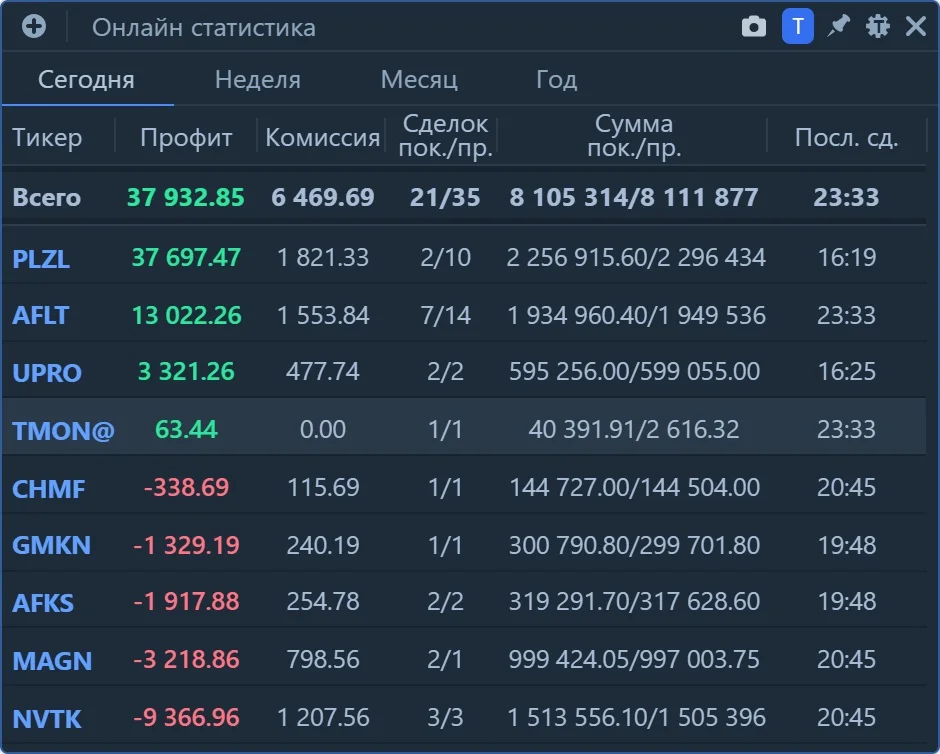
Task: Click AFKS sum 319 291.70/317 628.60
Action: coord(634,601)
